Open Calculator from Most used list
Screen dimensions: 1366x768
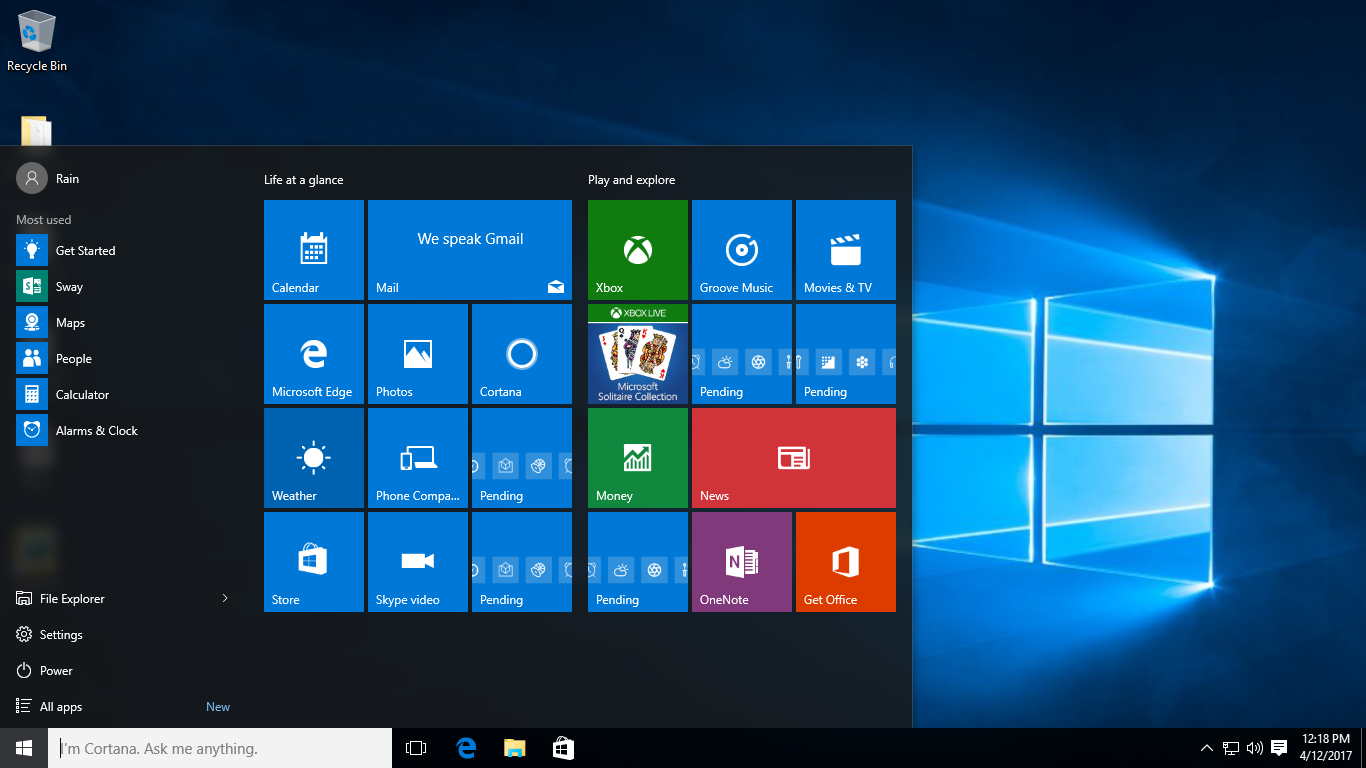pyautogui.click(x=124, y=394)
